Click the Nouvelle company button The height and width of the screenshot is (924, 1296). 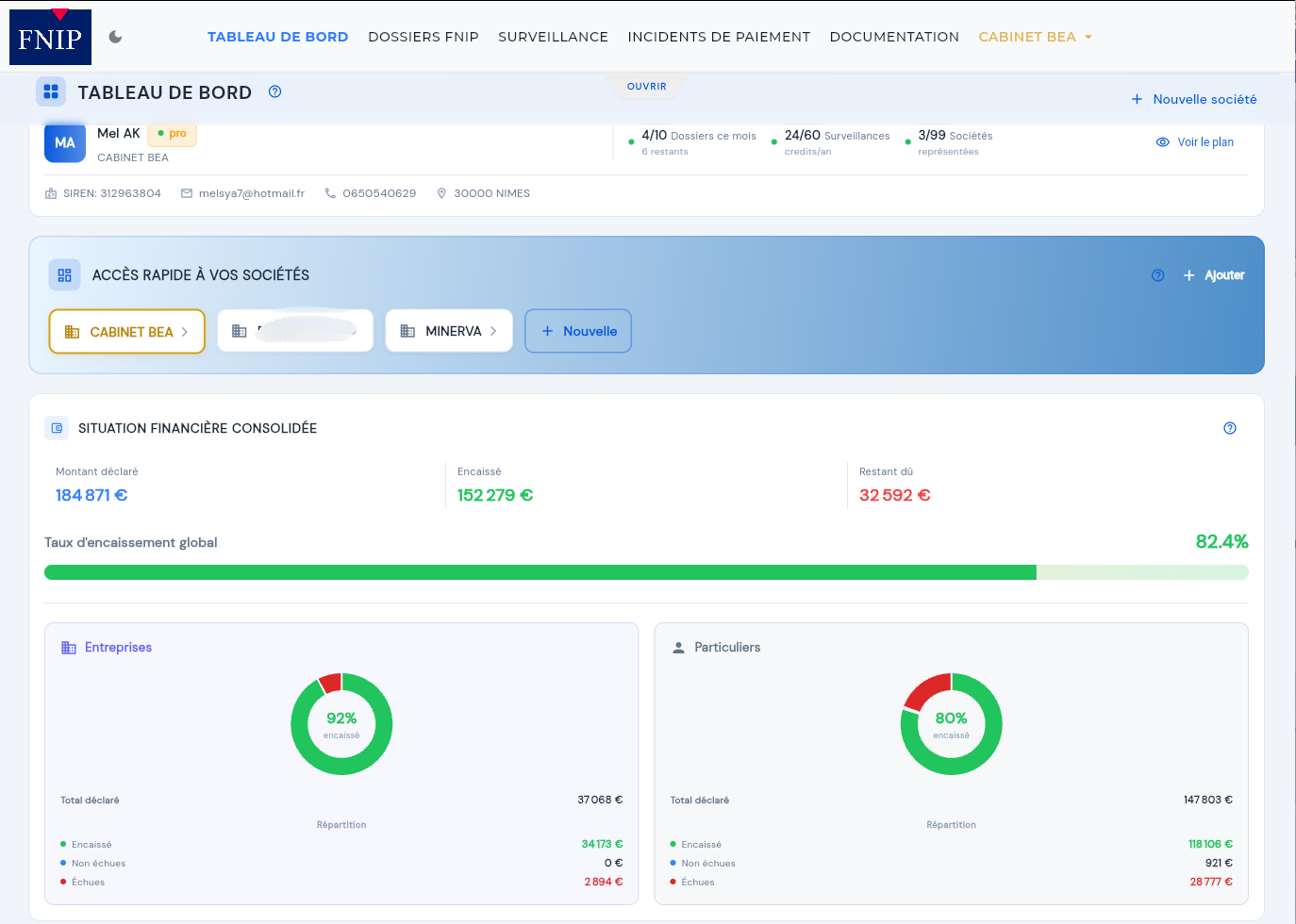578,331
